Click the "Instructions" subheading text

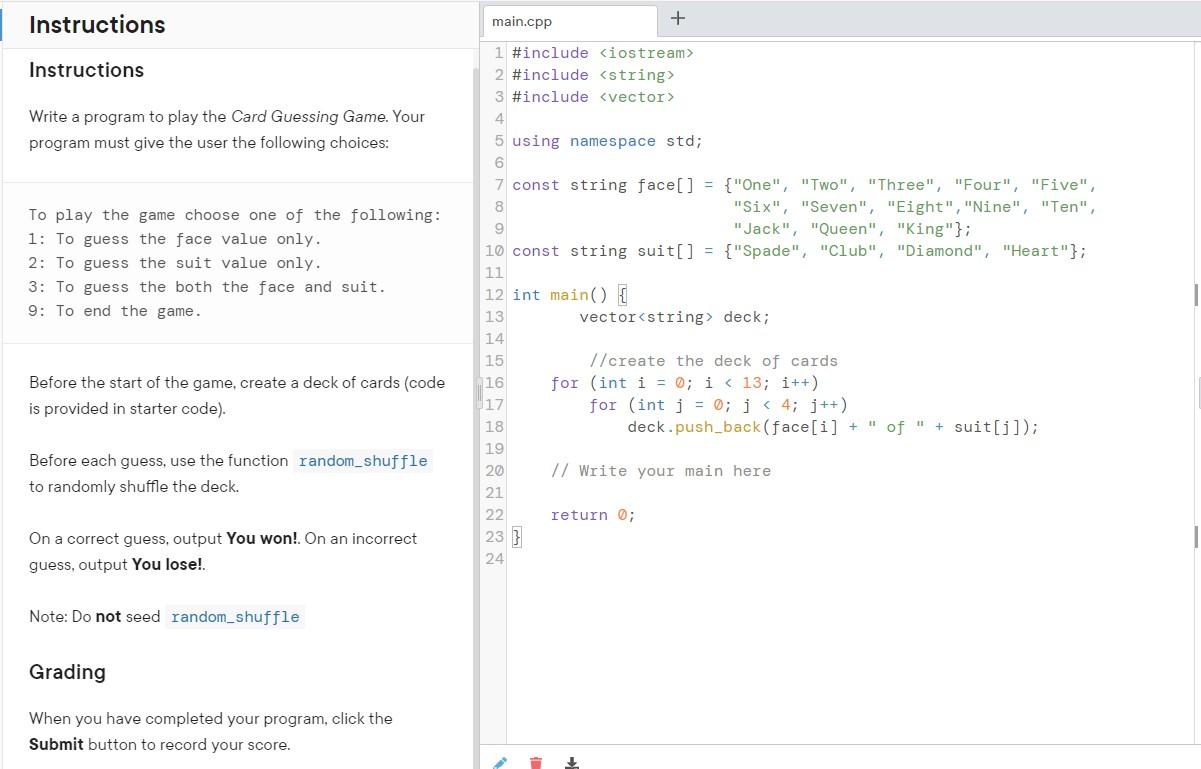coord(86,70)
